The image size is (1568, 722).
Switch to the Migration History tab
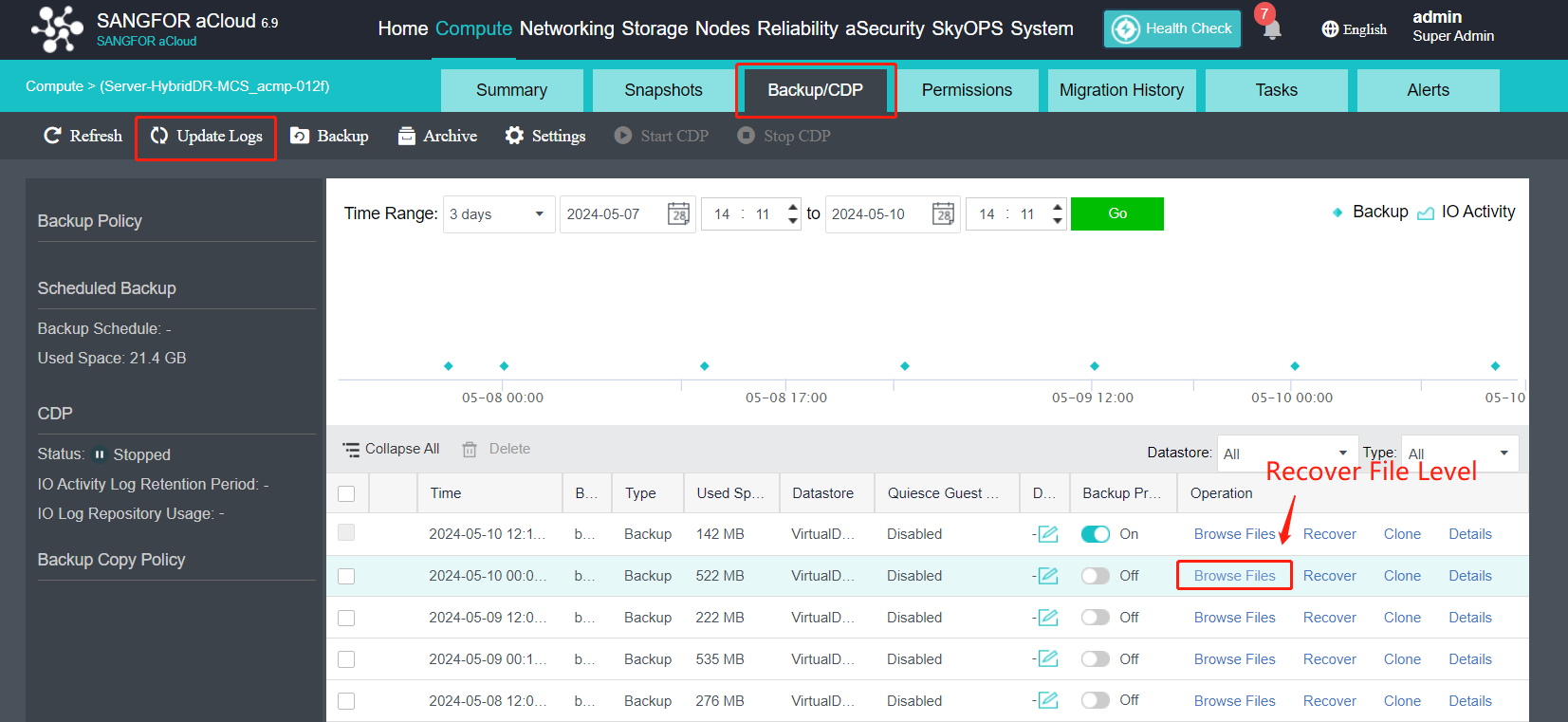[x=1121, y=90]
